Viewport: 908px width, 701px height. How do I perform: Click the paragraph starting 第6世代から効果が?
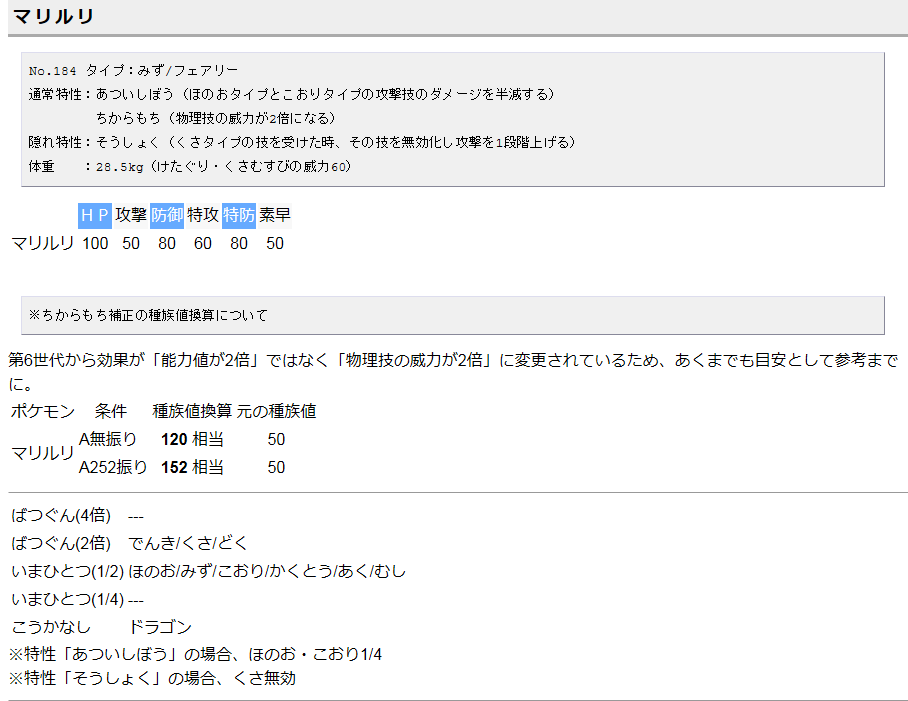coord(453,372)
